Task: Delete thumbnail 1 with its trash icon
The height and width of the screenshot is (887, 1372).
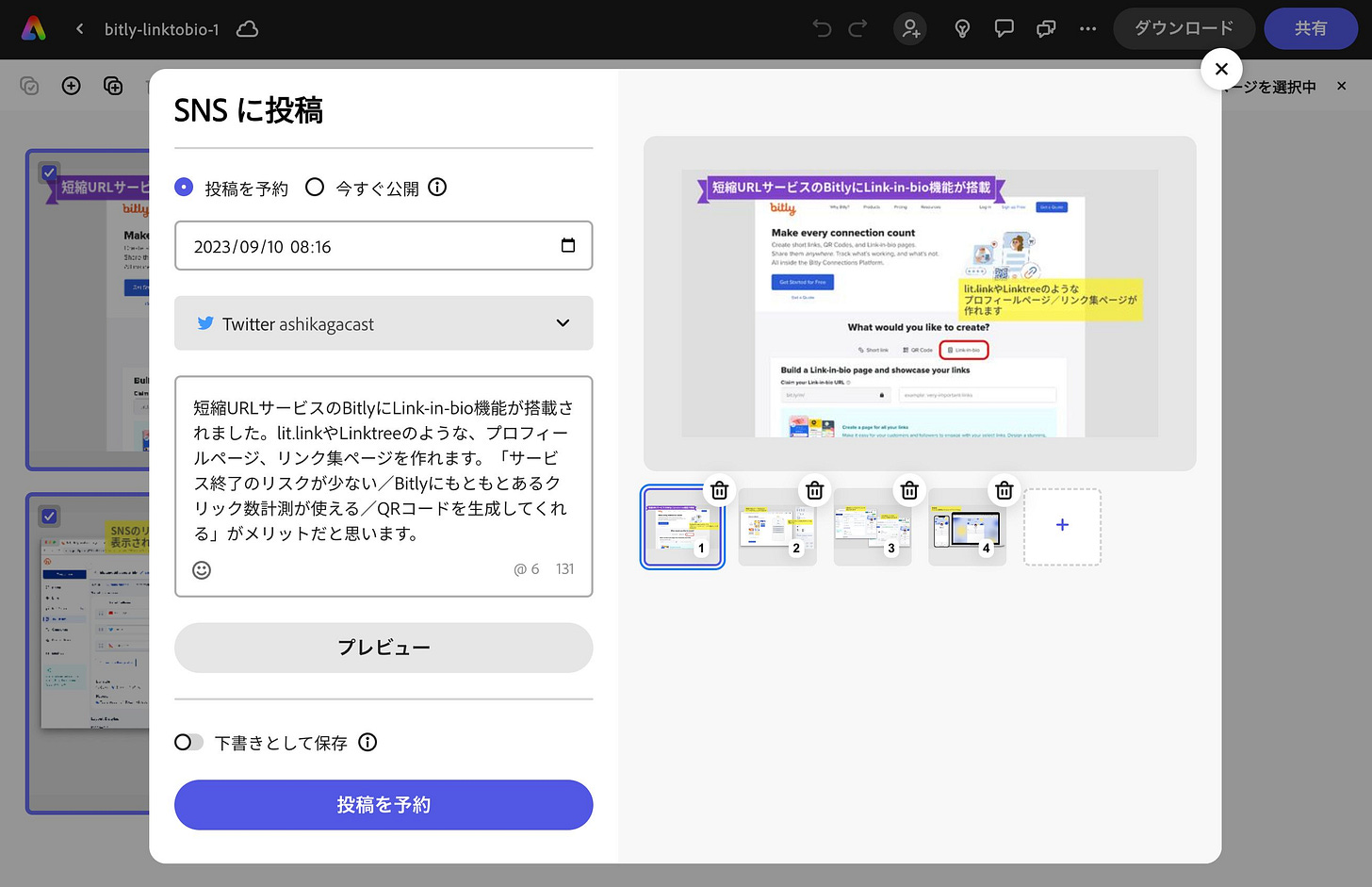Action: tap(720, 490)
